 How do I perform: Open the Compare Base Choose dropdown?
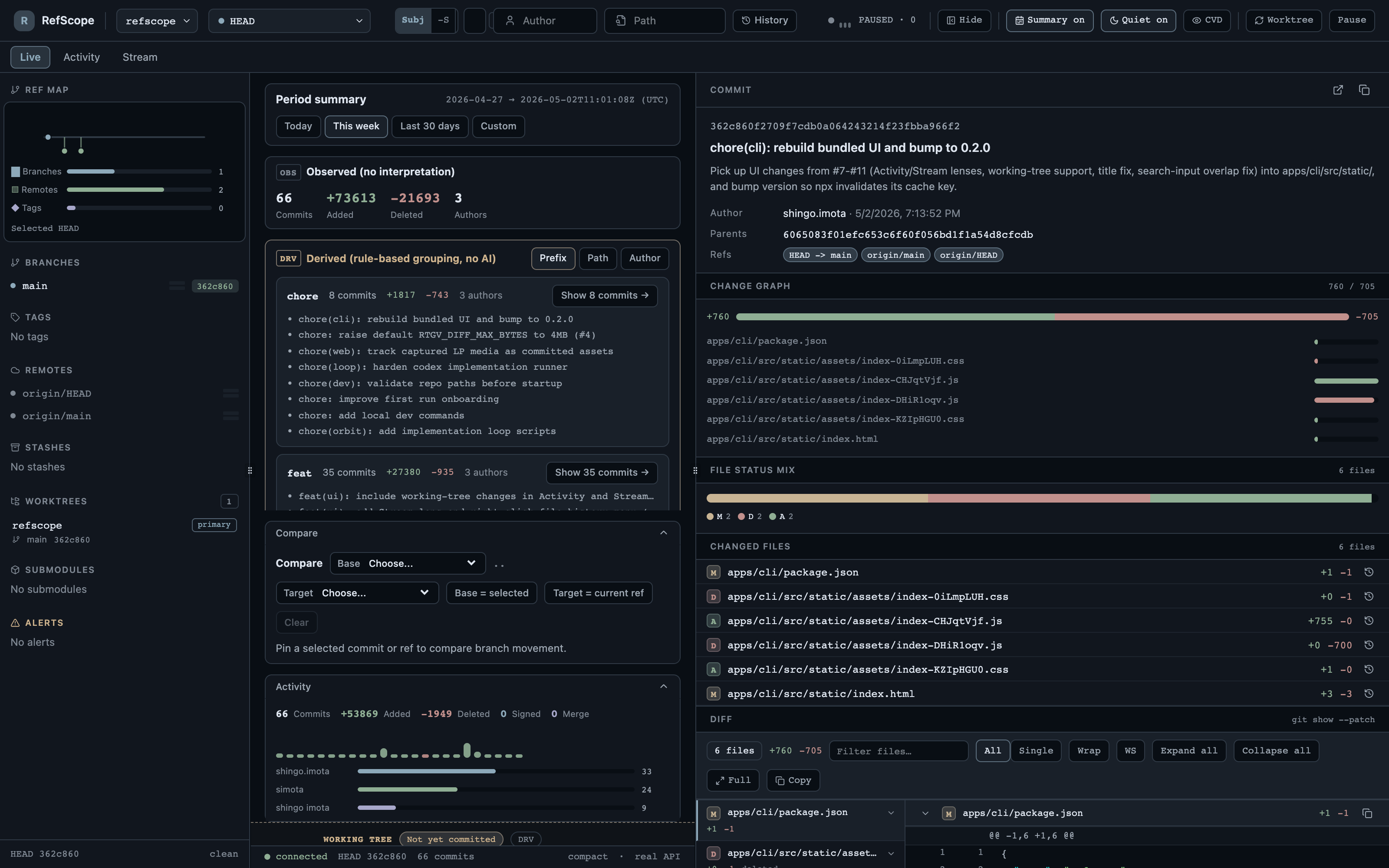tap(408, 563)
